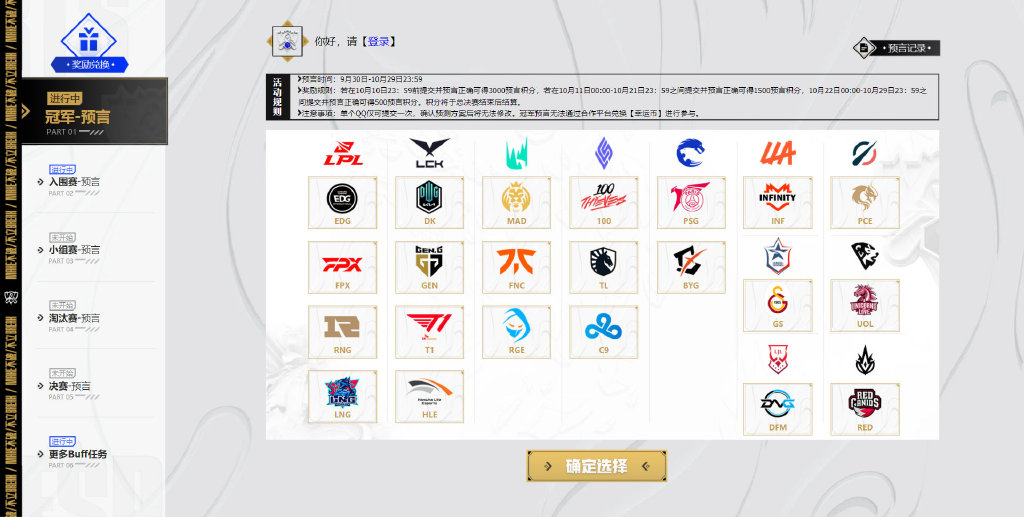1024x517 pixels.
Task: Pick HLE team card
Action: pyautogui.click(x=429, y=396)
